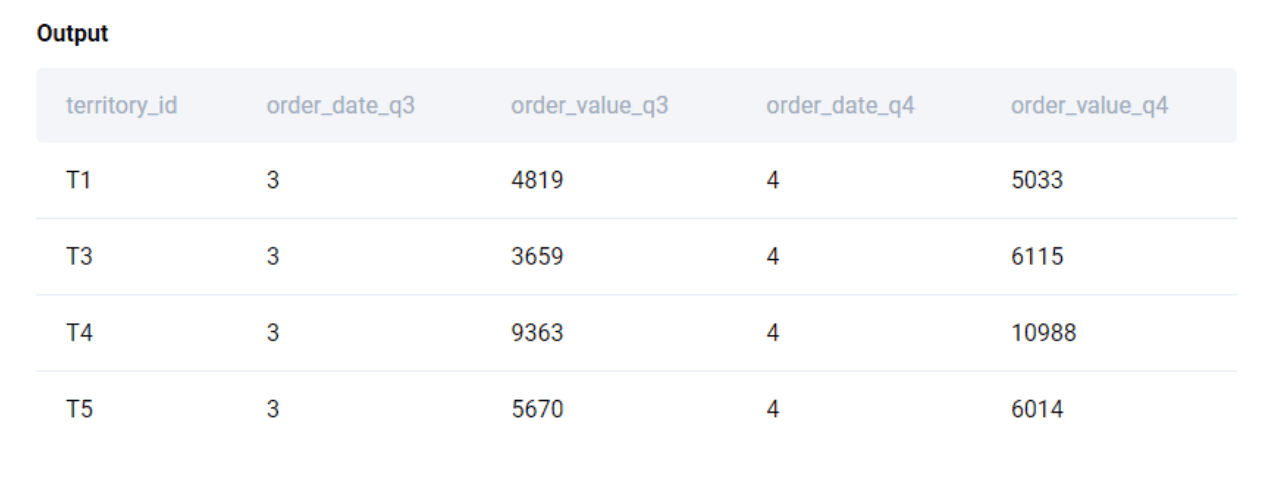
Task: Click the T5 territory cell
Action: click(79, 409)
